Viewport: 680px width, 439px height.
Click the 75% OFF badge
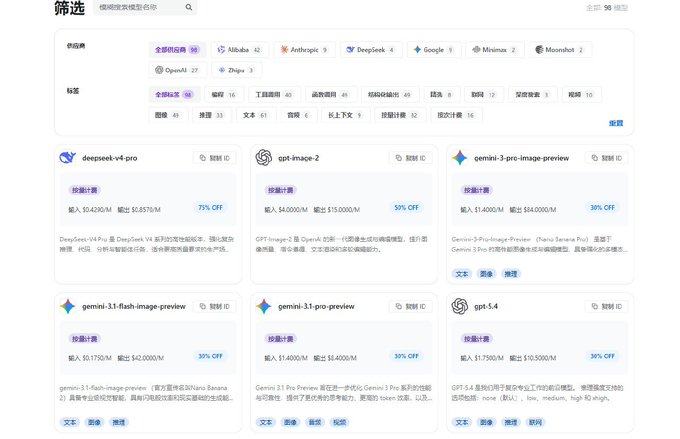tap(210, 208)
